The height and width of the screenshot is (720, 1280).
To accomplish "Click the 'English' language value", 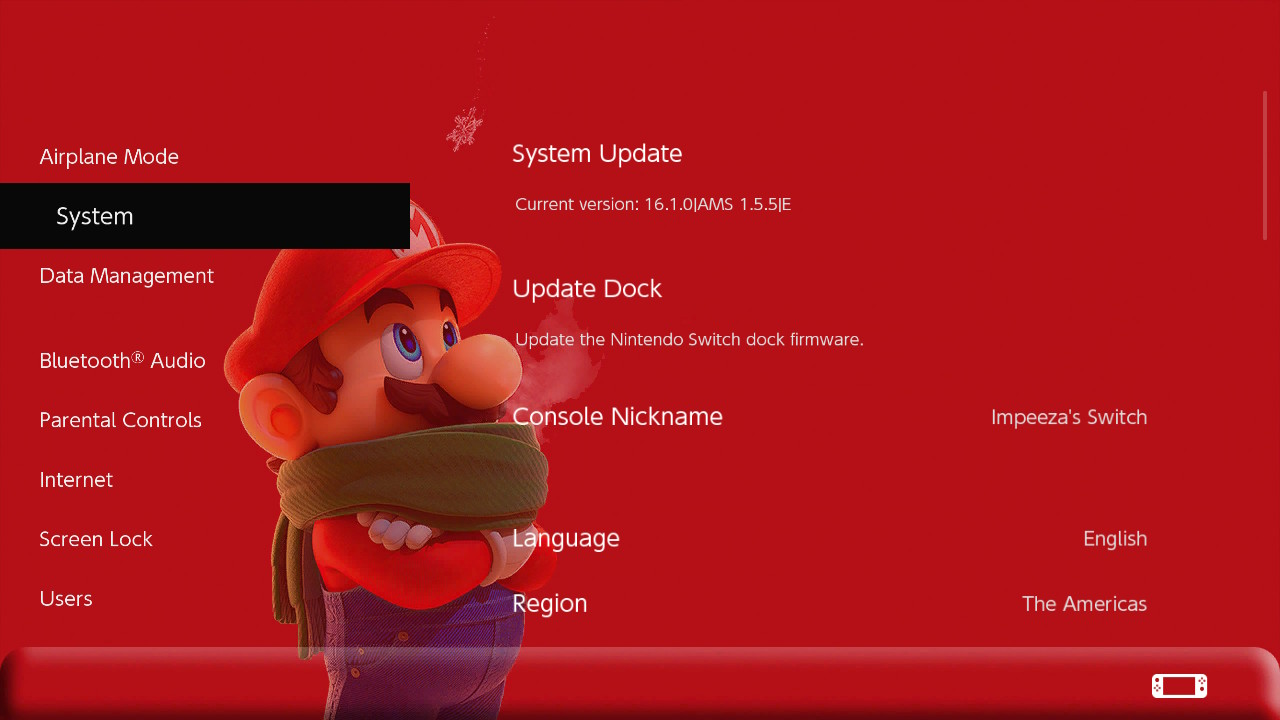I will (x=1115, y=539).
